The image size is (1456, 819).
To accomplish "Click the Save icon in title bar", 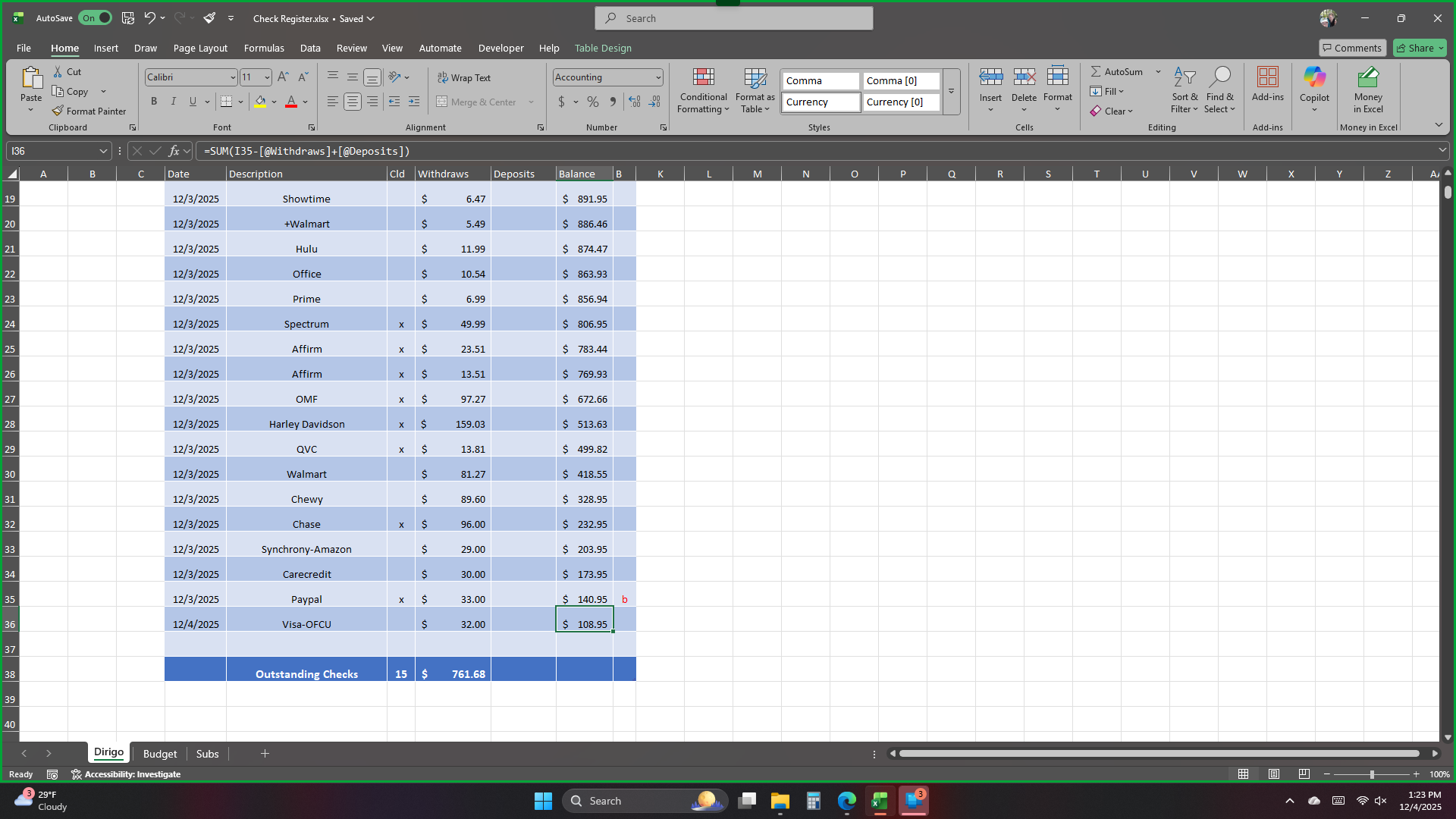I will 128,18.
